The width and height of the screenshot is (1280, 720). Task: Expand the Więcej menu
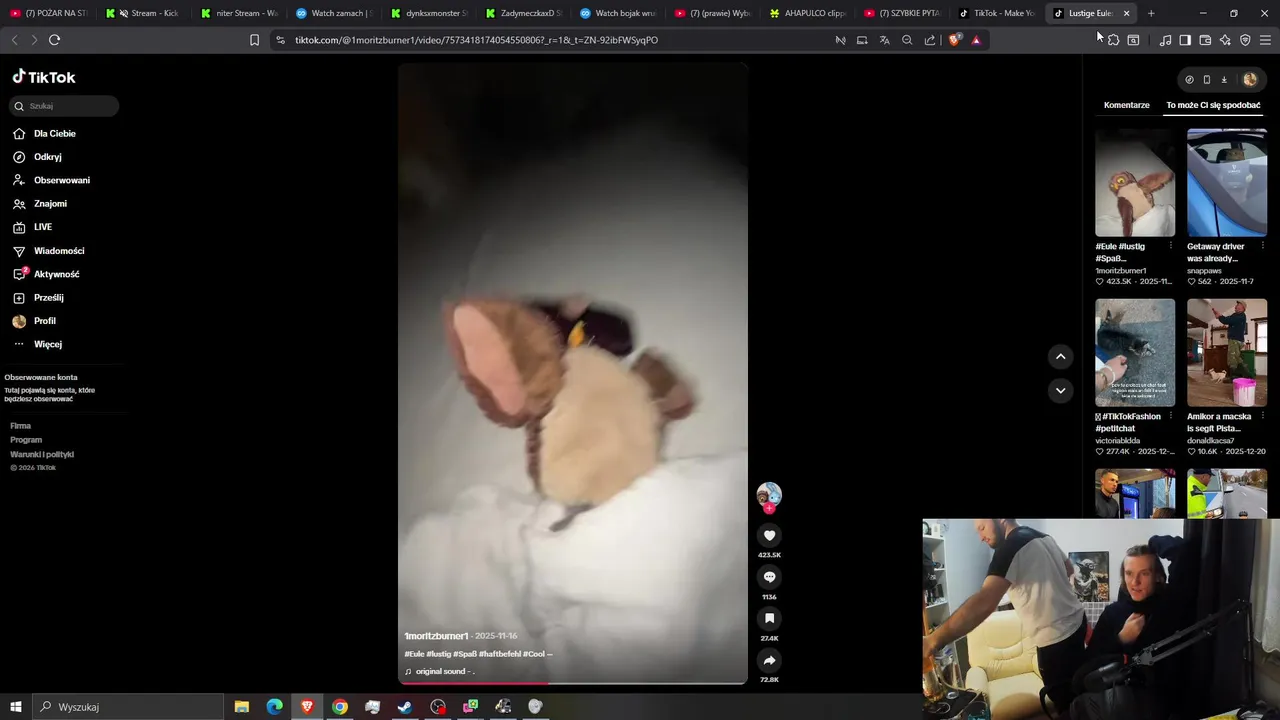tap(48, 344)
